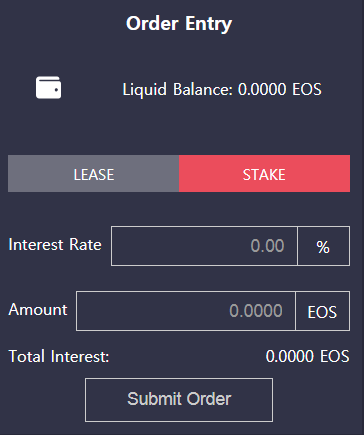Click the LEASE label text
Screen dimensions: 364x435
[94, 175]
